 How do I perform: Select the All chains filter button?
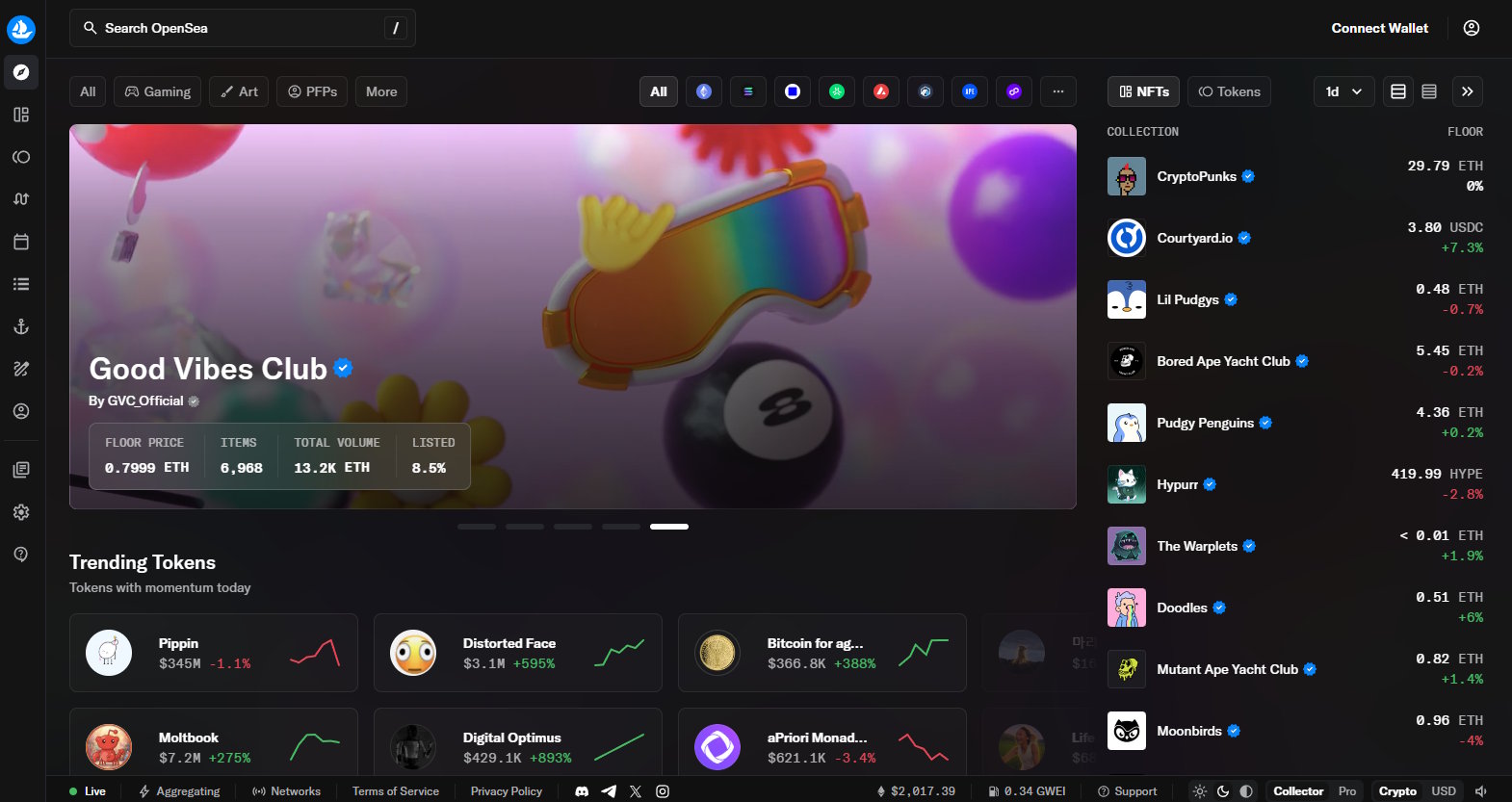(x=659, y=91)
